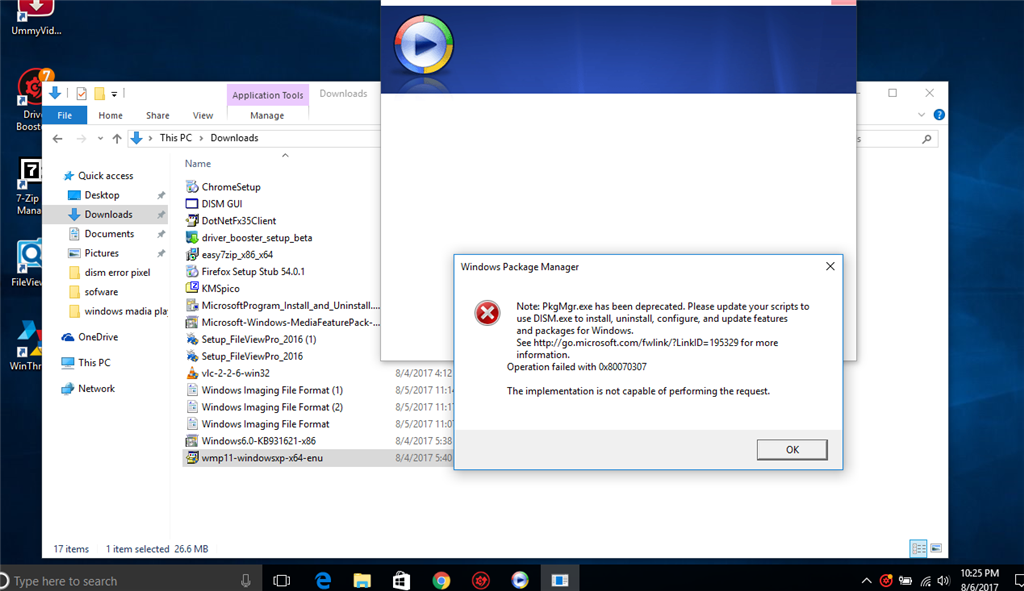Screen dimensions: 1024x591
Task: Select This PC in the navigation pane
Action: 94,362
